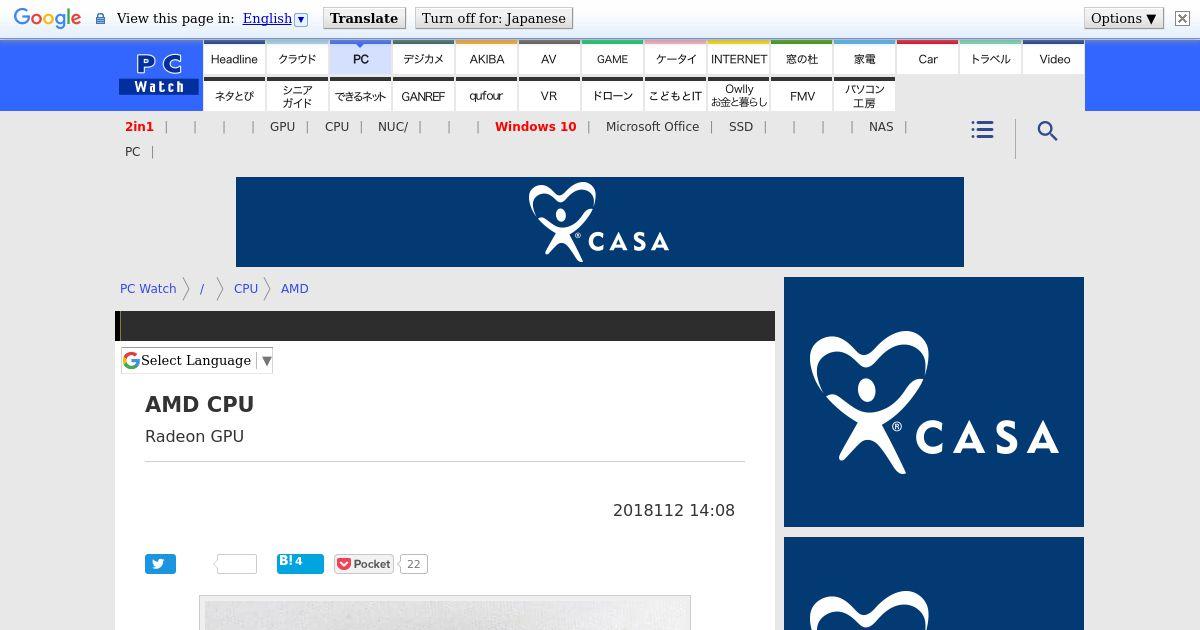Screen dimensions: 1200x630
Task: Open the できるネット tab
Action: (x=361, y=96)
